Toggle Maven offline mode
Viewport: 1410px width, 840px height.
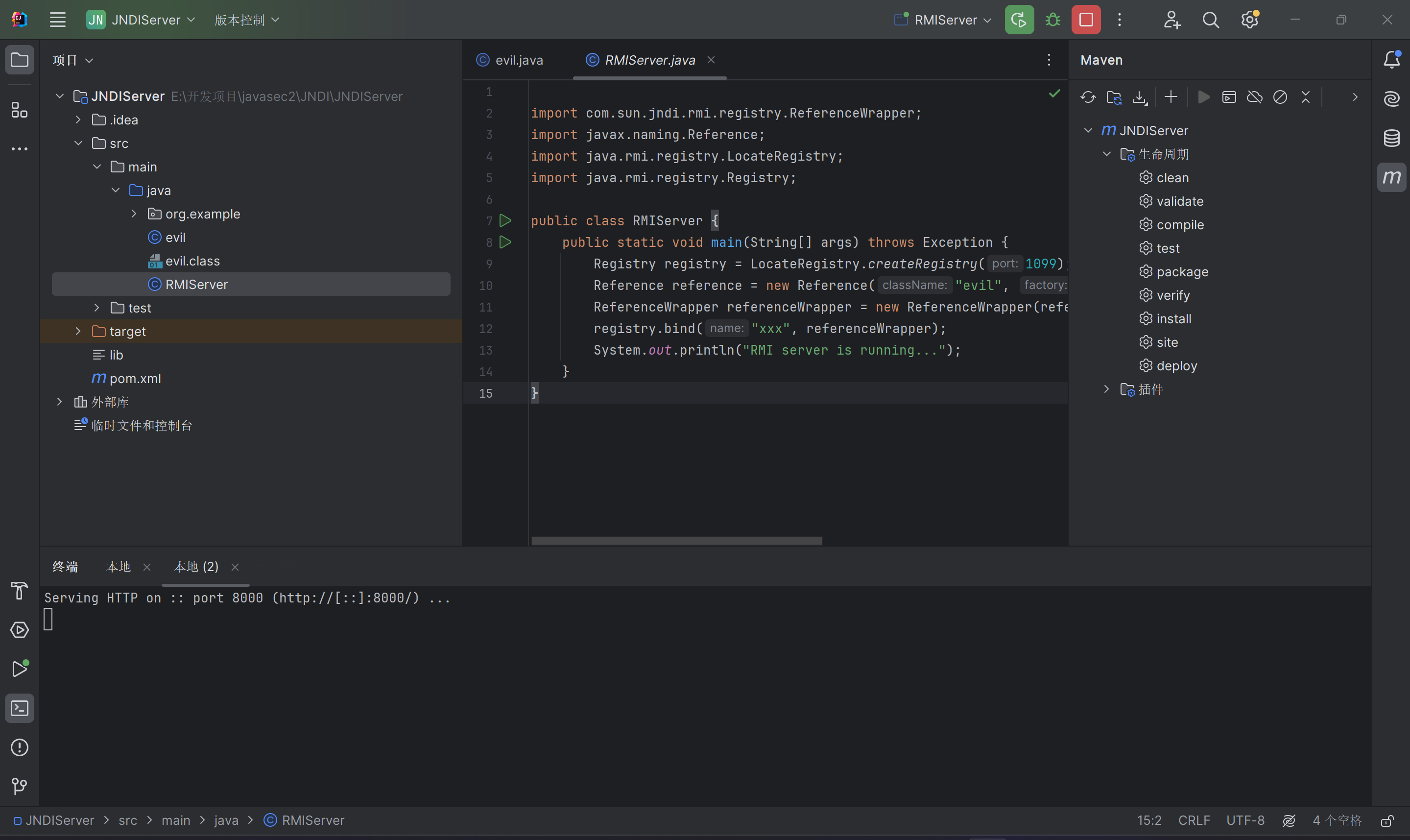point(1254,97)
